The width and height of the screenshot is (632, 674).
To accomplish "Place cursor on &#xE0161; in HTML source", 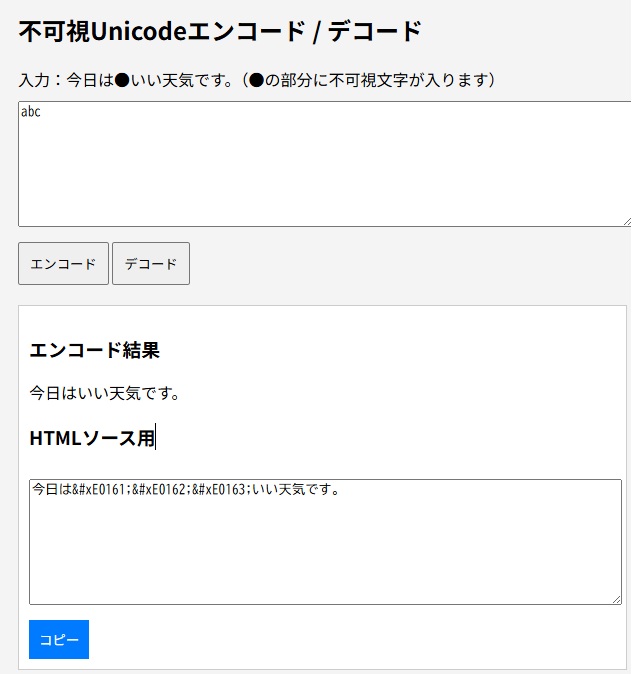I will [101, 490].
